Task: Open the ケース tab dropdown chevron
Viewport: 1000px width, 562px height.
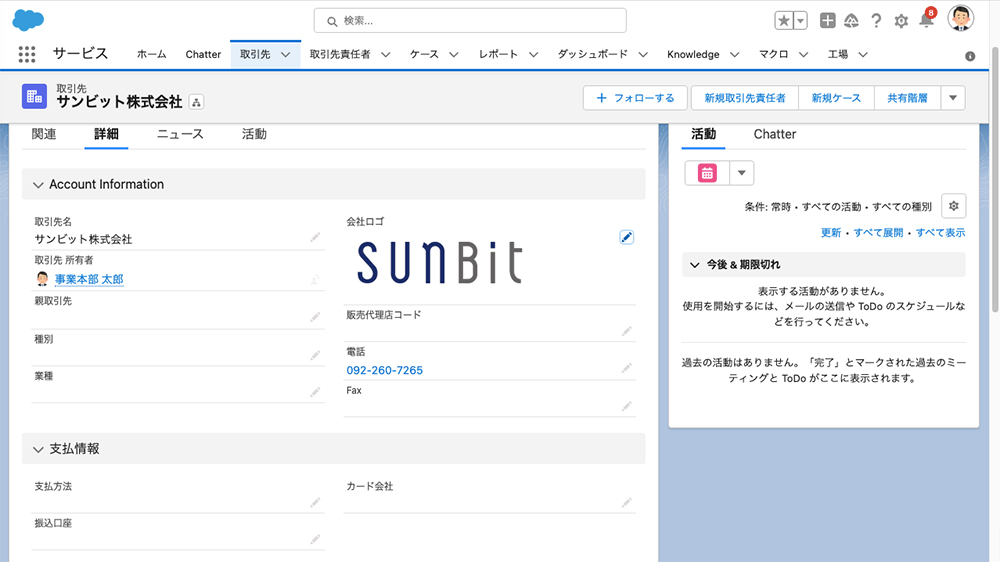Action: click(453, 55)
